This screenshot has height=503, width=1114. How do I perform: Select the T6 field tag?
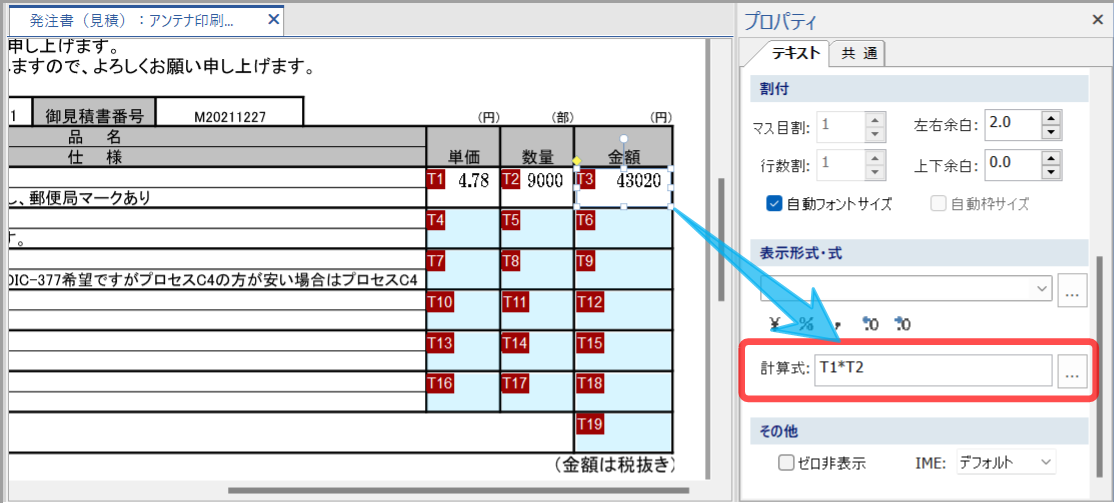point(585,220)
